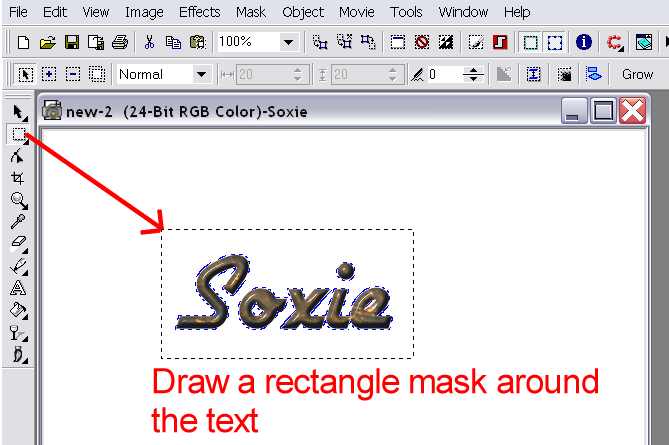The height and width of the screenshot is (445, 669).
Task: Select the Eraser tool
Action: (x=18, y=244)
